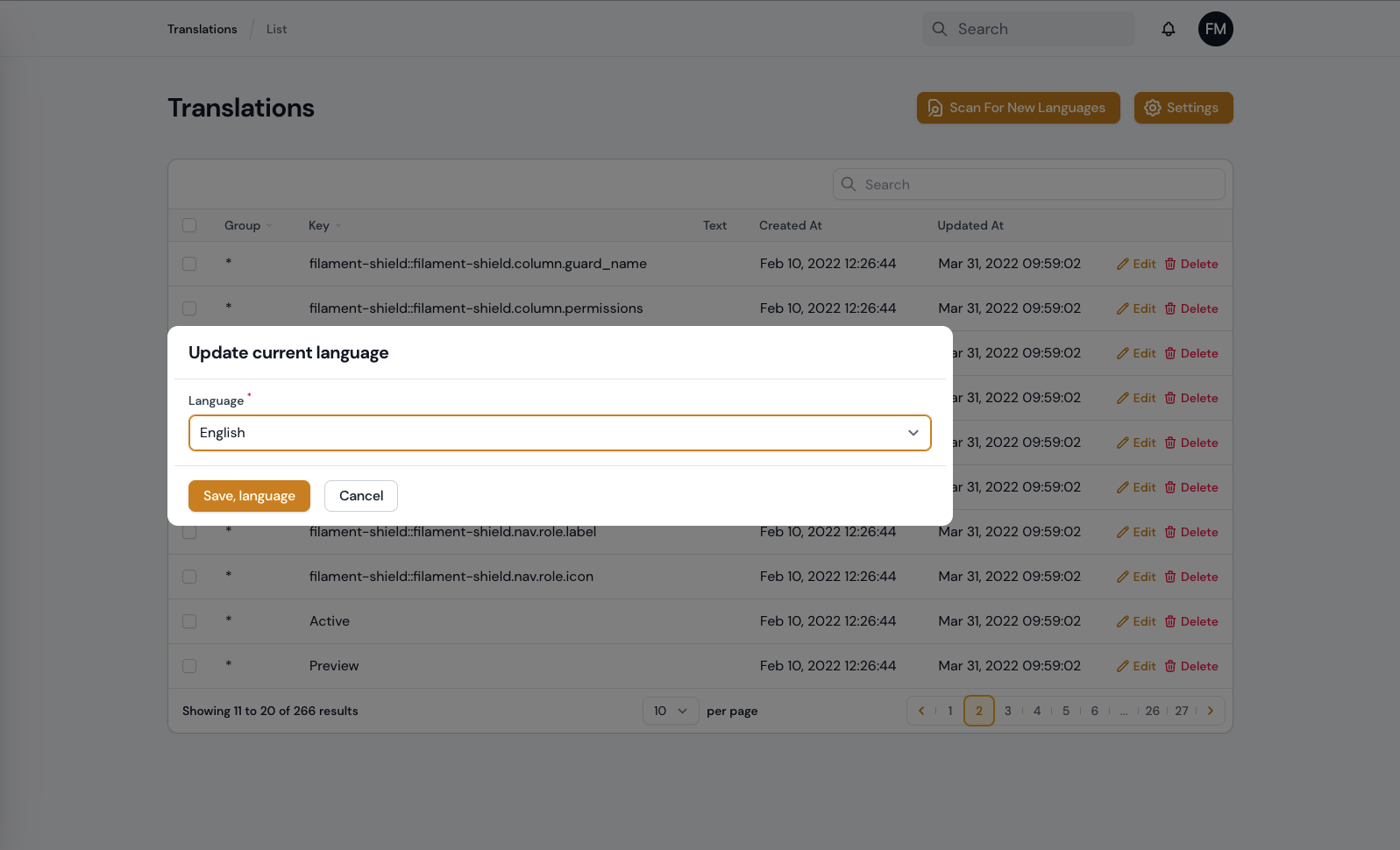Viewport: 1400px width, 850px height.
Task: Go to page 27
Action: pos(1182,711)
